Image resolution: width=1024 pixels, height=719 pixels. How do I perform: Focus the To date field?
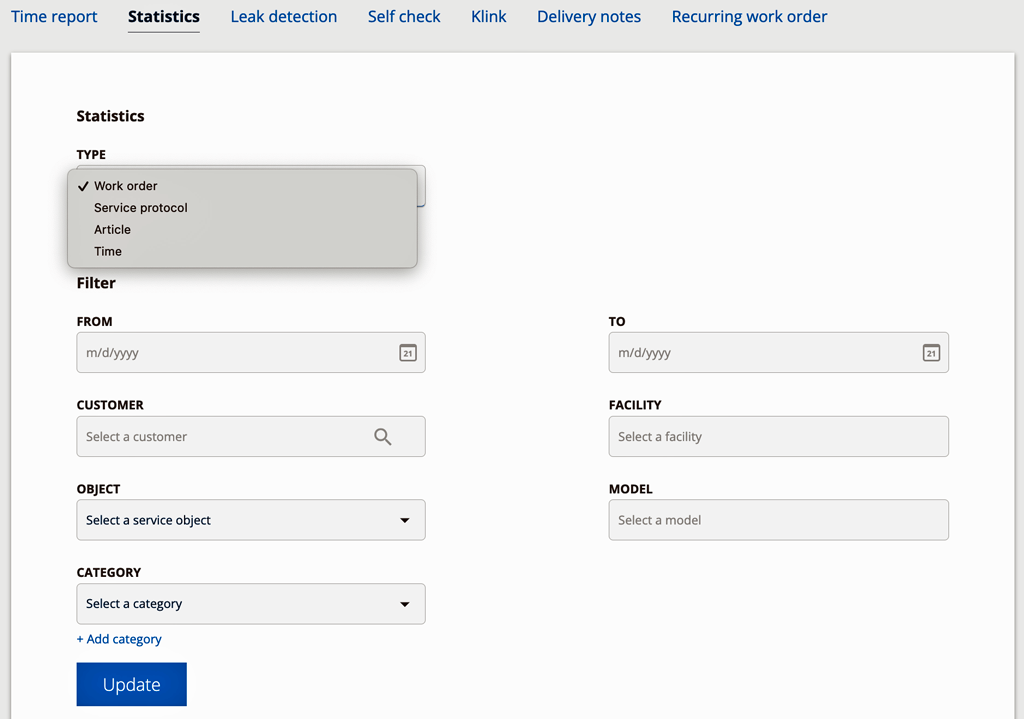pos(778,353)
